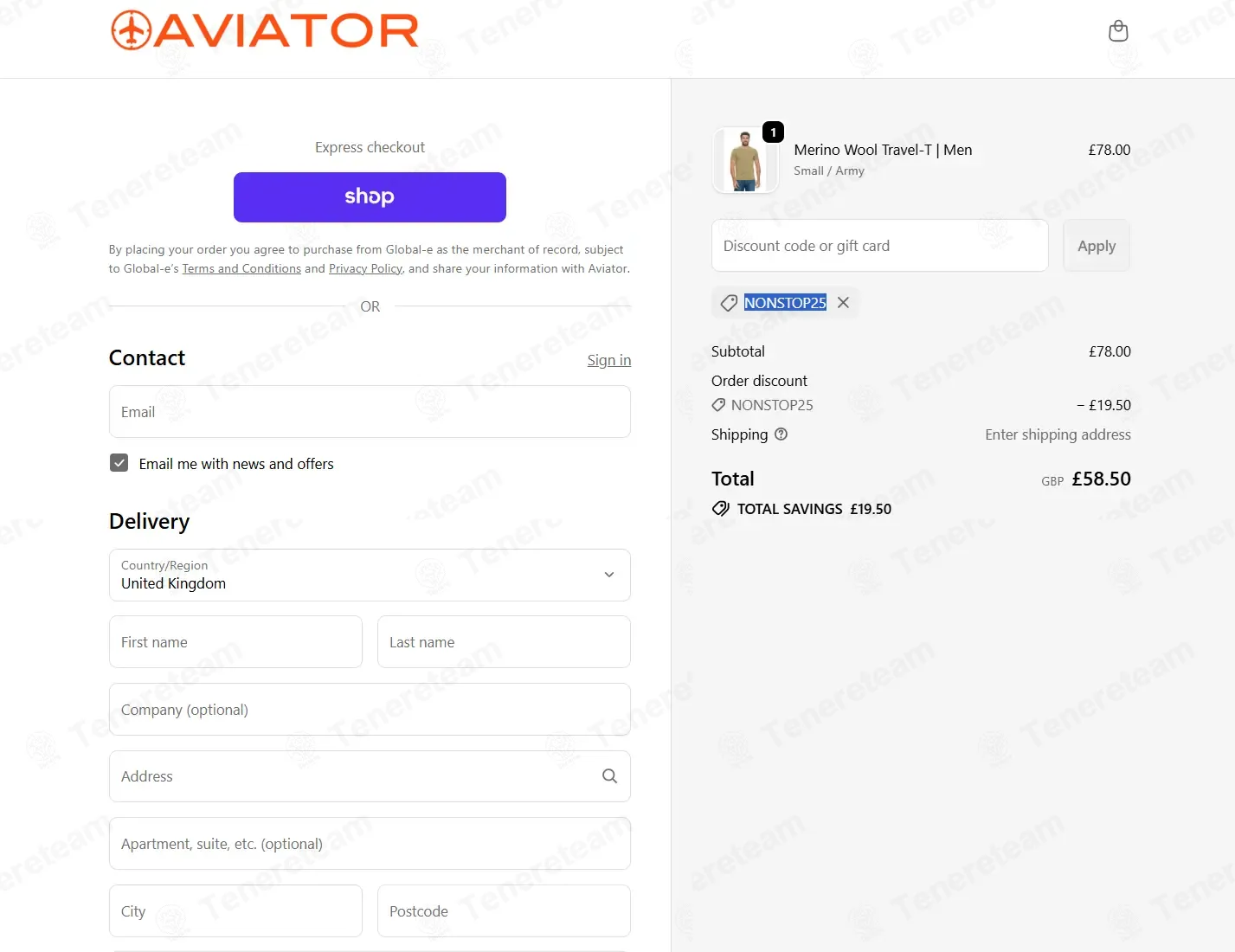Pay with the Shop express checkout button
Viewport: 1235px width, 952px height.
(x=370, y=197)
